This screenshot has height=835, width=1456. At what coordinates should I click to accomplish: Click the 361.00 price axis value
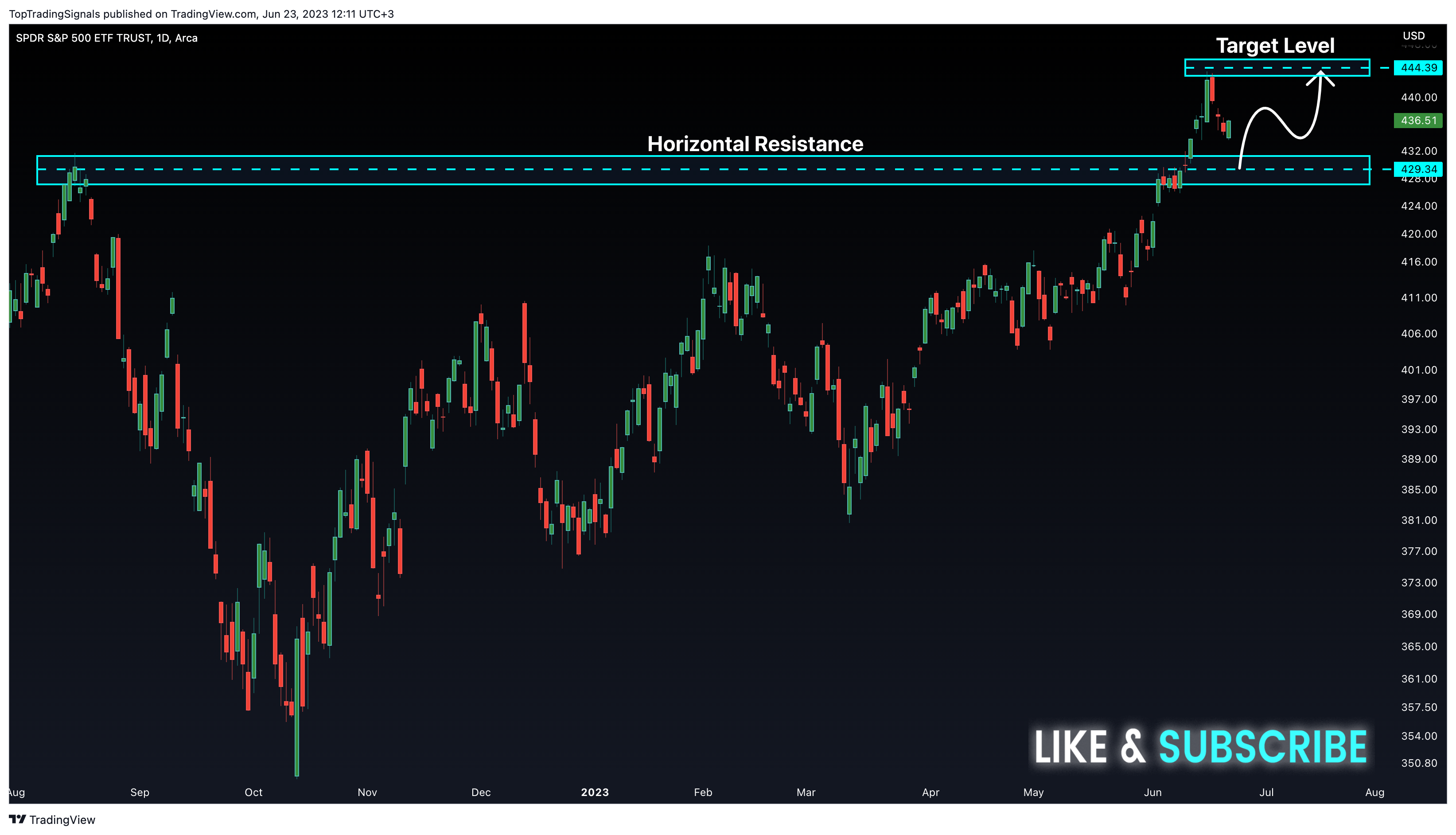pos(1419,679)
